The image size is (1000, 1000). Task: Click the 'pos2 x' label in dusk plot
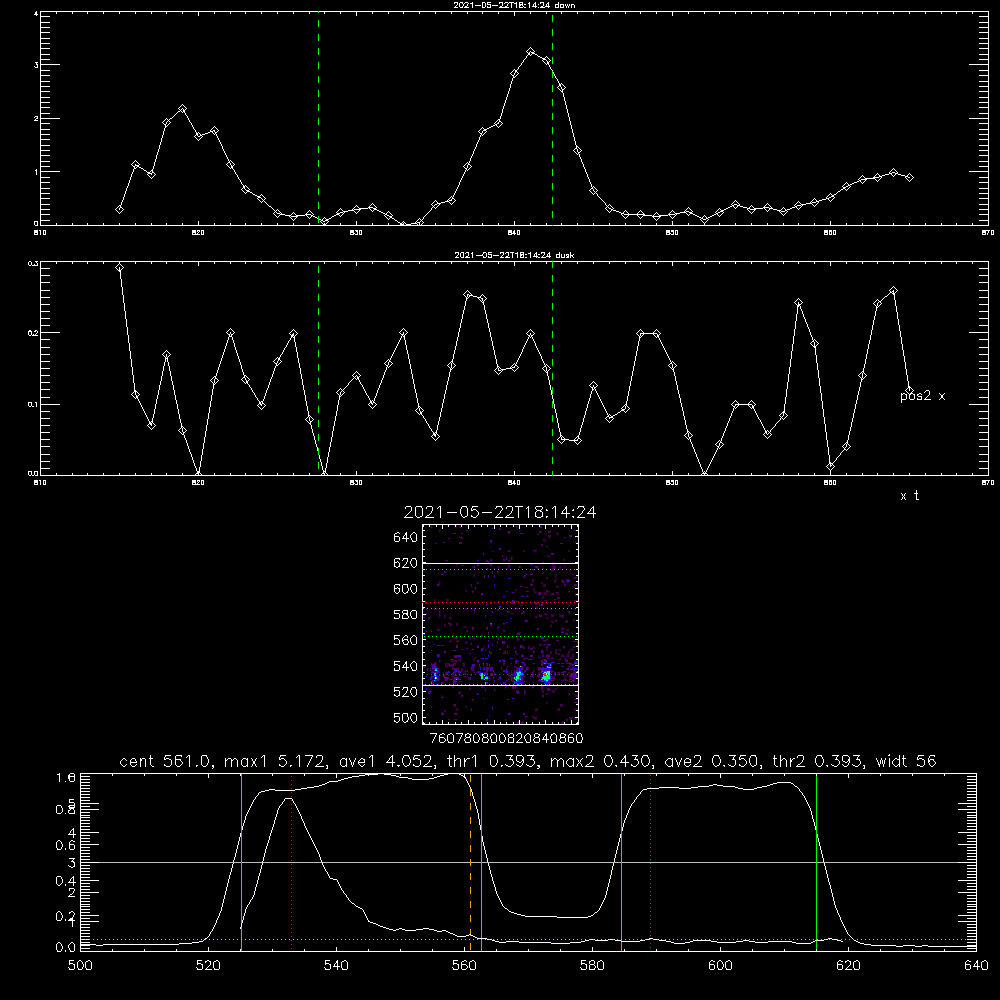pos(922,396)
